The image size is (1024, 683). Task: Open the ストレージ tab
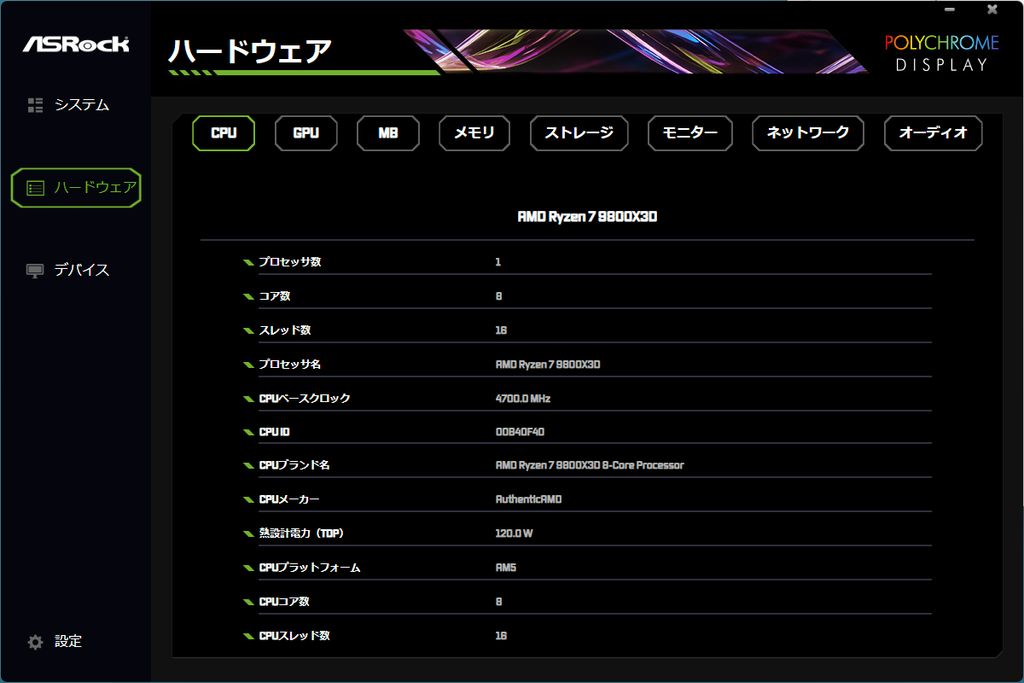click(579, 133)
